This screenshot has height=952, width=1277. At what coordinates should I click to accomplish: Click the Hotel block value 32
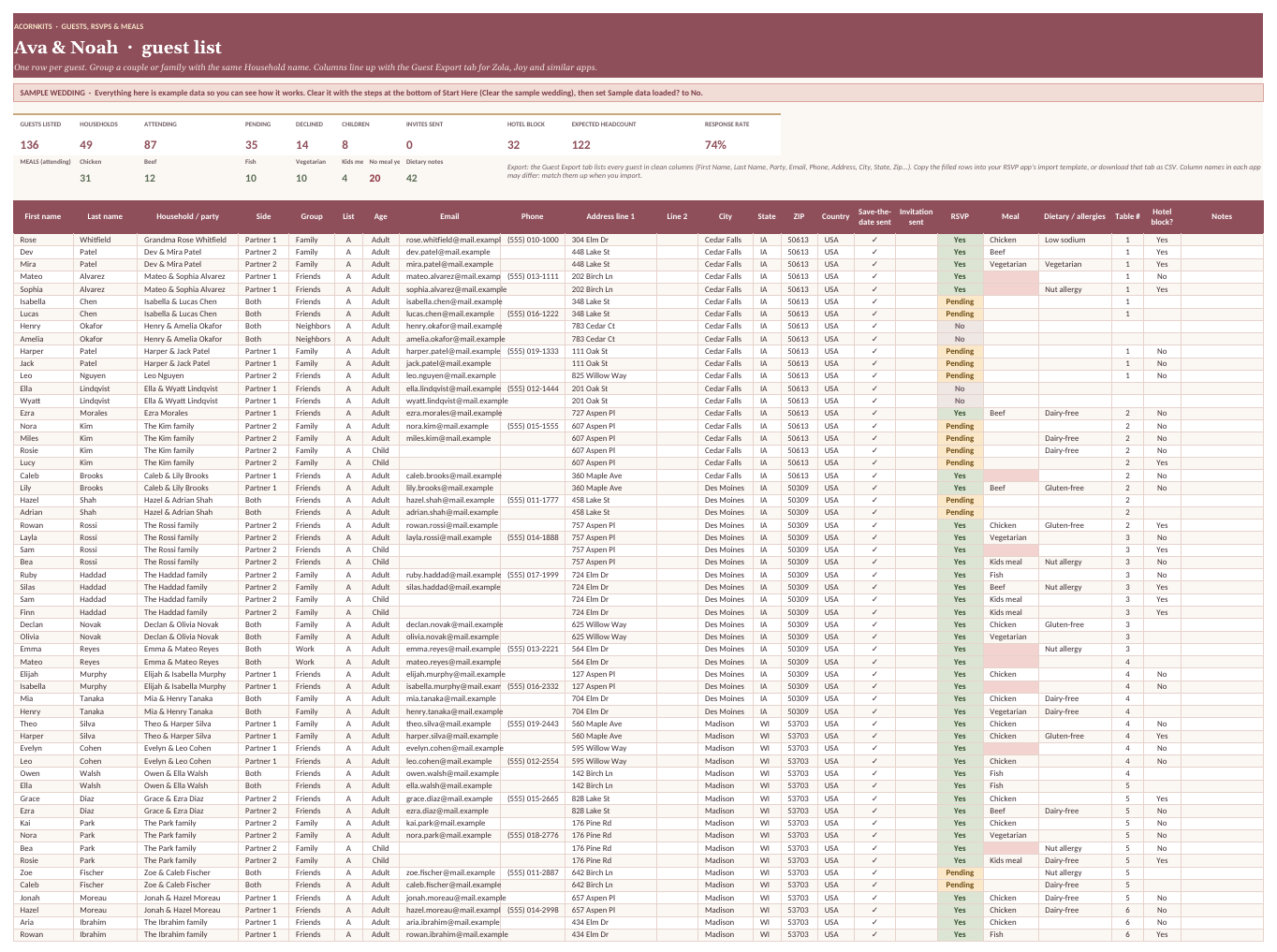(514, 145)
